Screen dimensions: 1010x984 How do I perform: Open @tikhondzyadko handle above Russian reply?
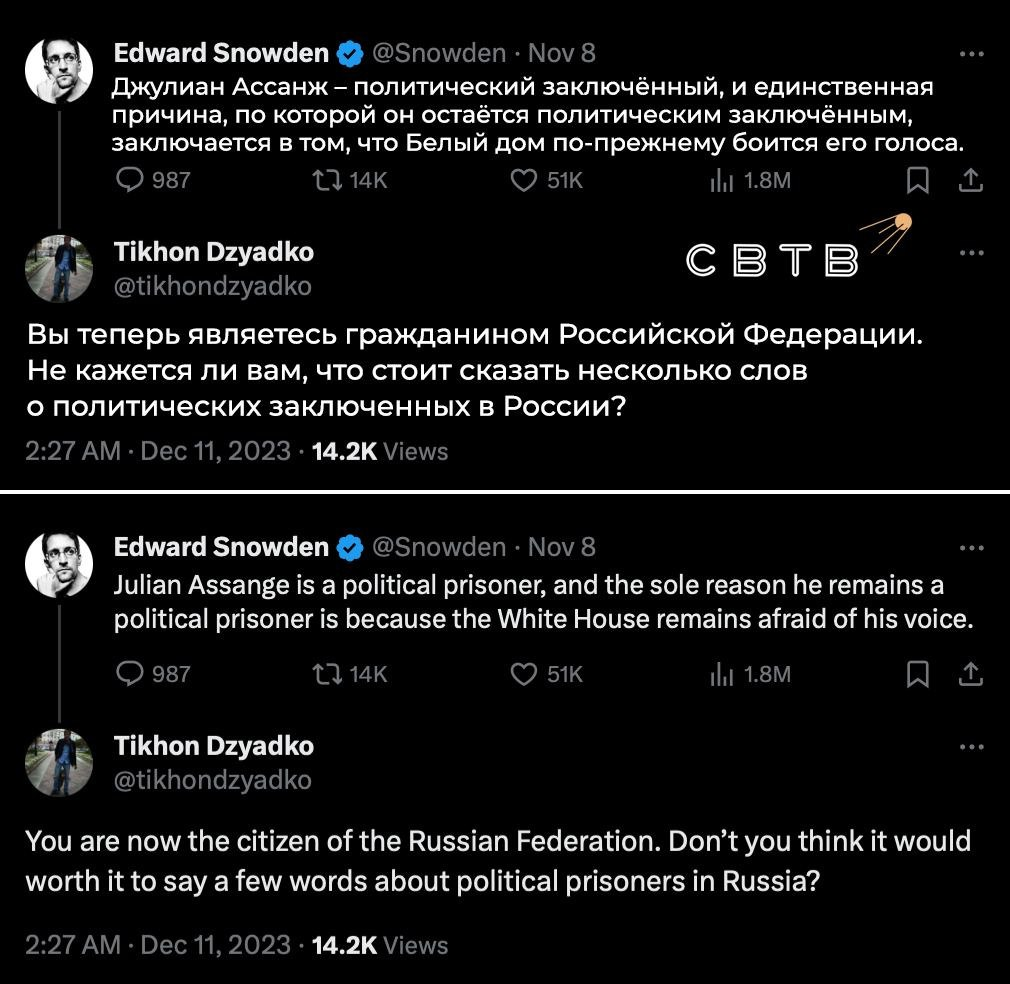(x=212, y=287)
